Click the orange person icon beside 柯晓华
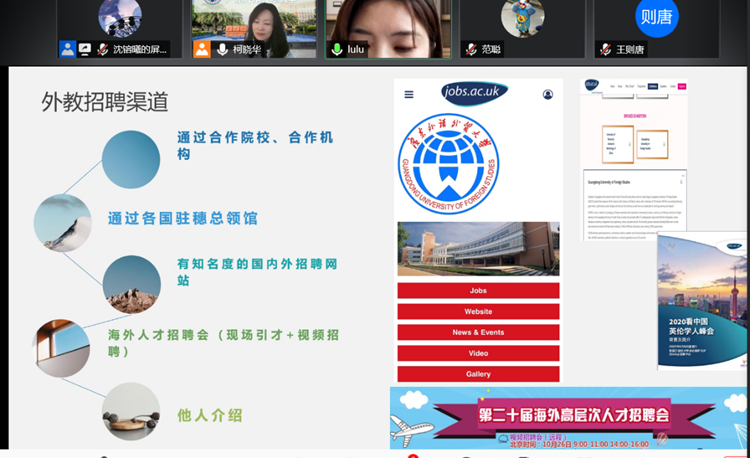Viewport: 750px width, 458px height. coord(202,49)
